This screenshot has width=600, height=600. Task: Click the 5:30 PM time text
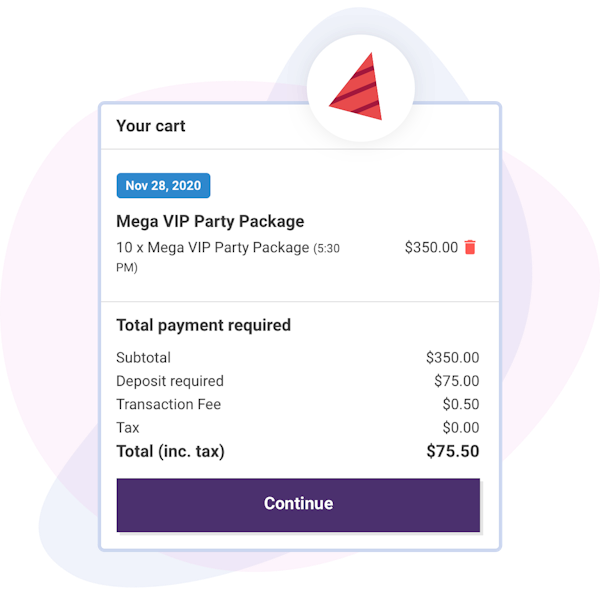(x=228, y=258)
